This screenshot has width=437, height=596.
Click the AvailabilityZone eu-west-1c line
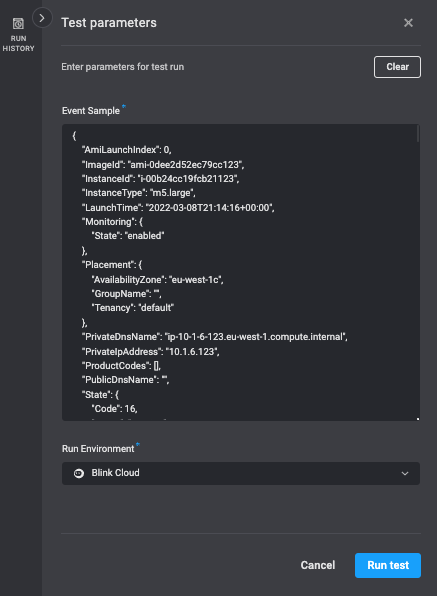tap(157, 280)
